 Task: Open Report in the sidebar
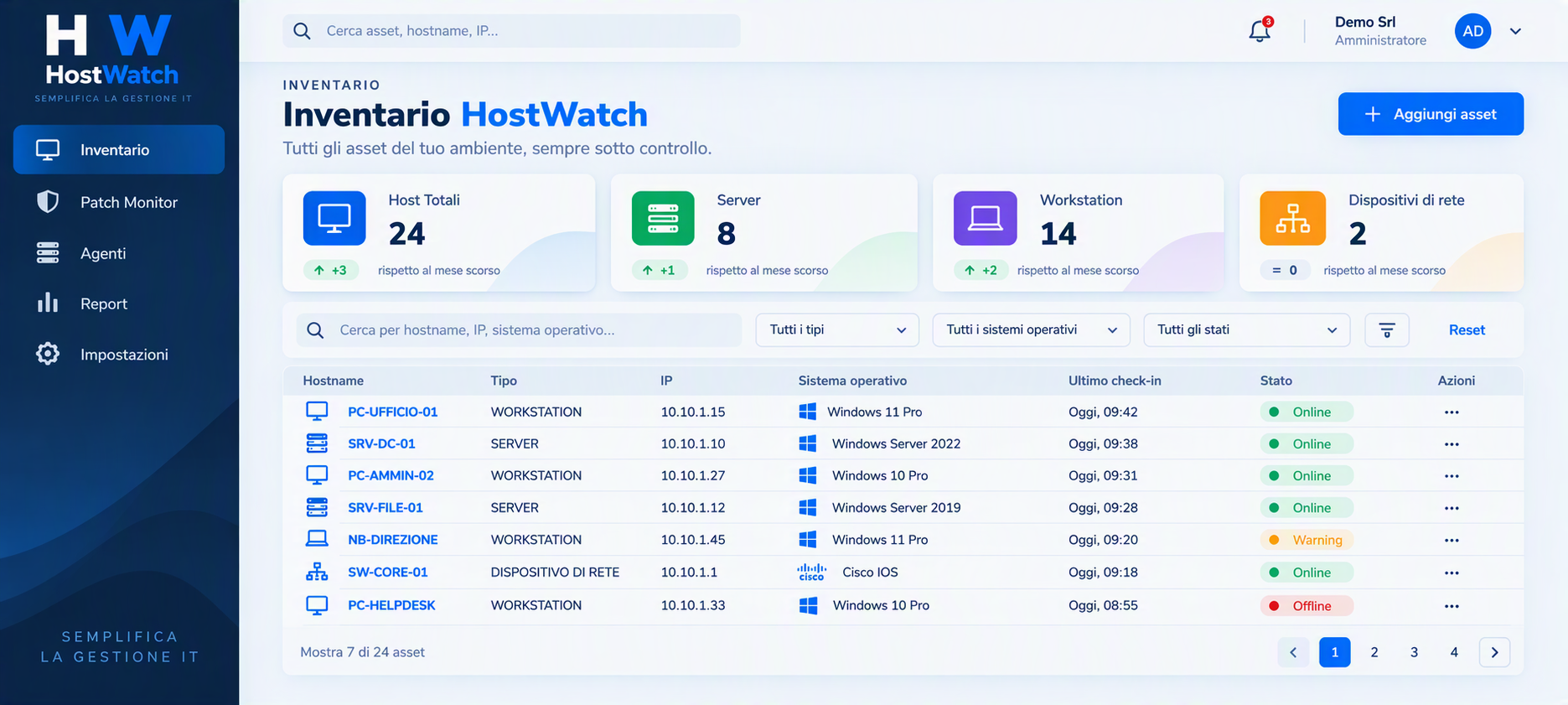(x=119, y=303)
